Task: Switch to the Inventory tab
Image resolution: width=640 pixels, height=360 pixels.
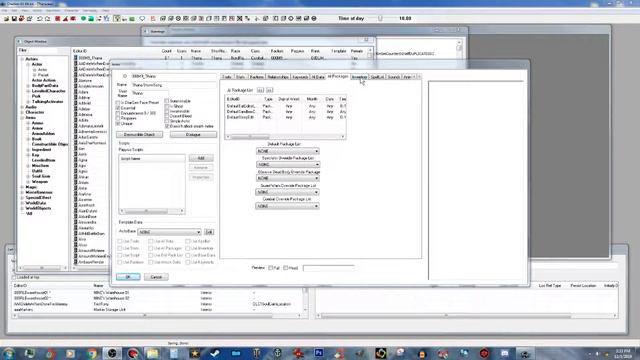Action: (x=359, y=77)
